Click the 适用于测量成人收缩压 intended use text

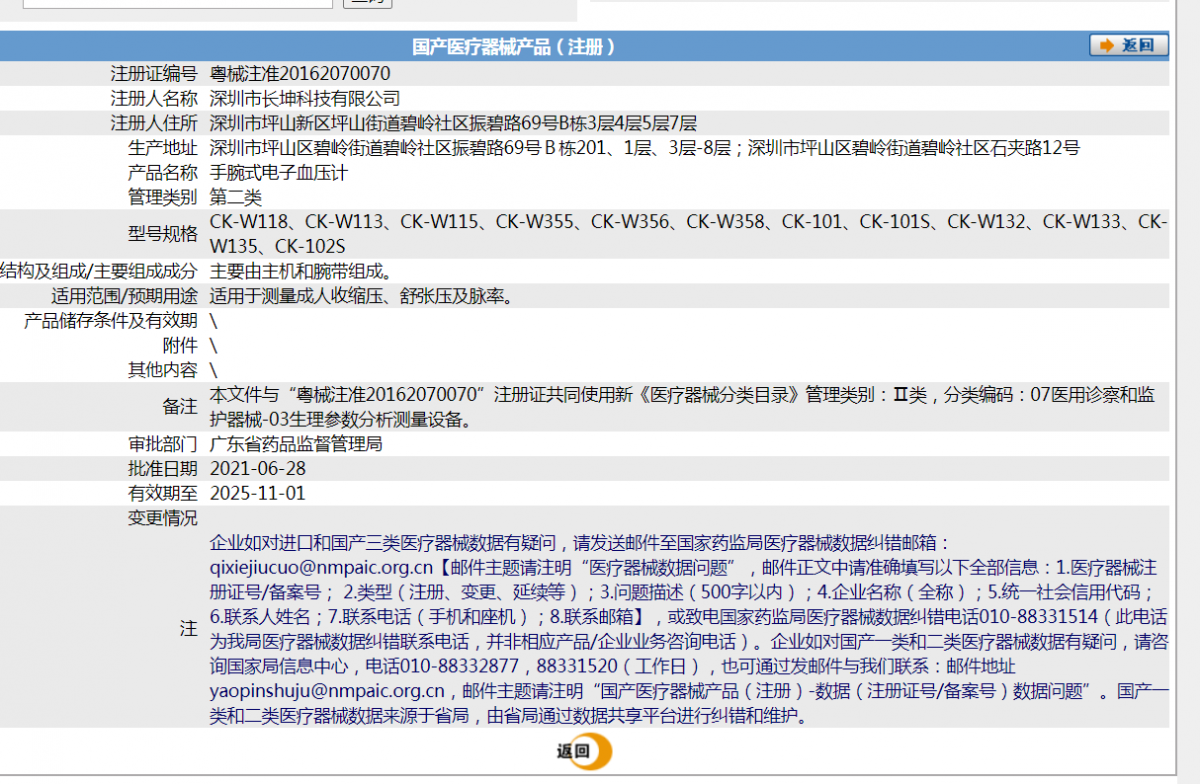pyautogui.click(x=361, y=296)
